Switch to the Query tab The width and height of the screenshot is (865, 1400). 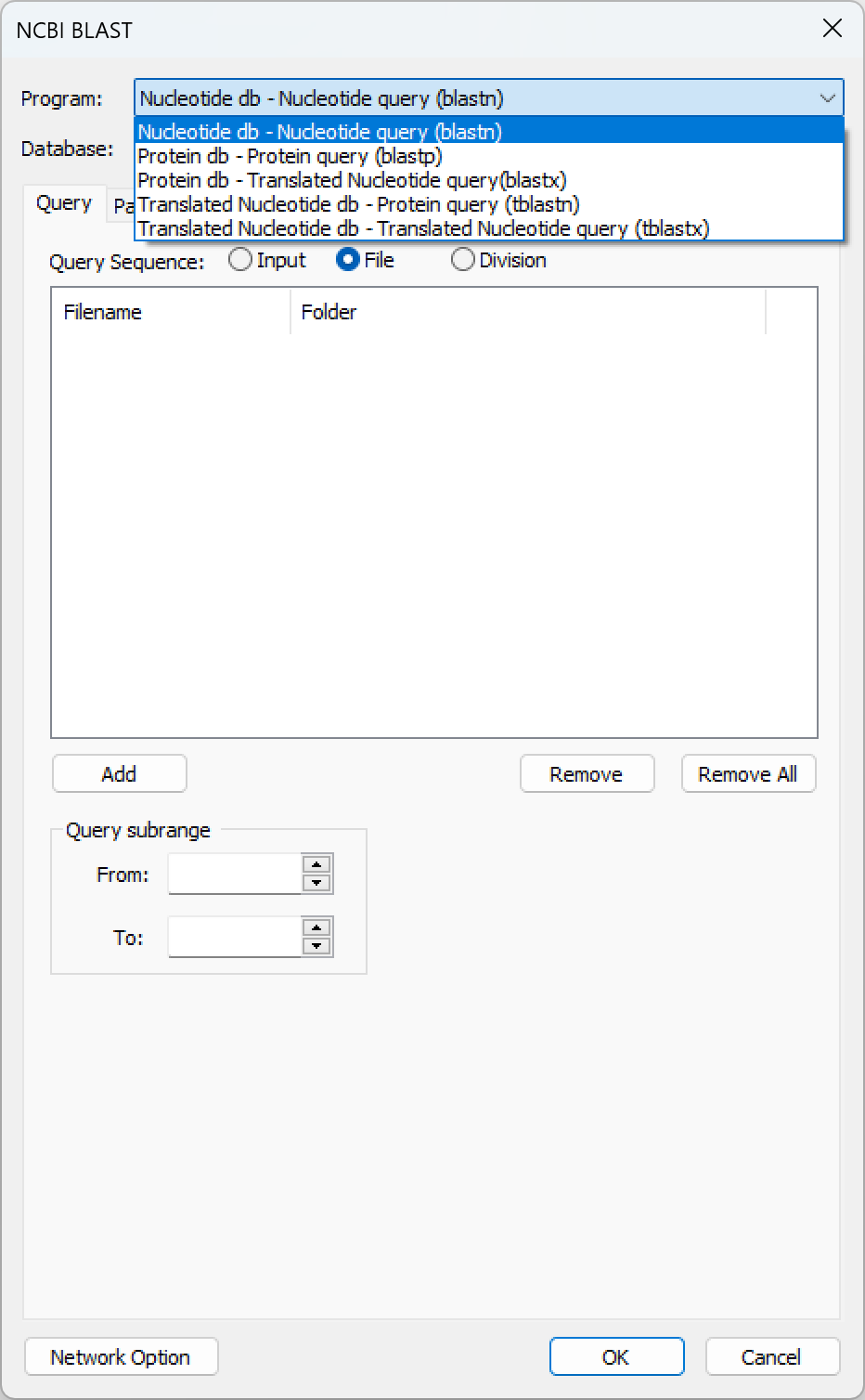pyautogui.click(x=64, y=203)
